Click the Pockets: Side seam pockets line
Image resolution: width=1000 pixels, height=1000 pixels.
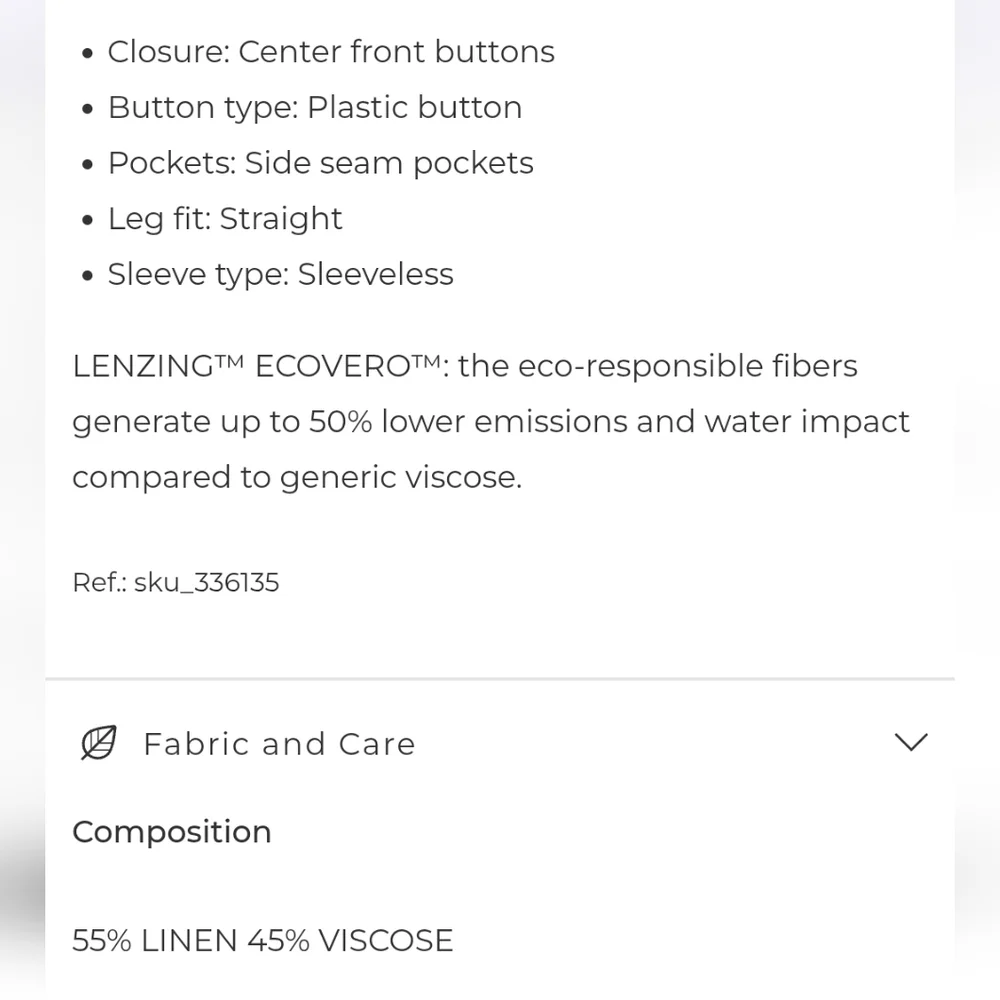321,163
